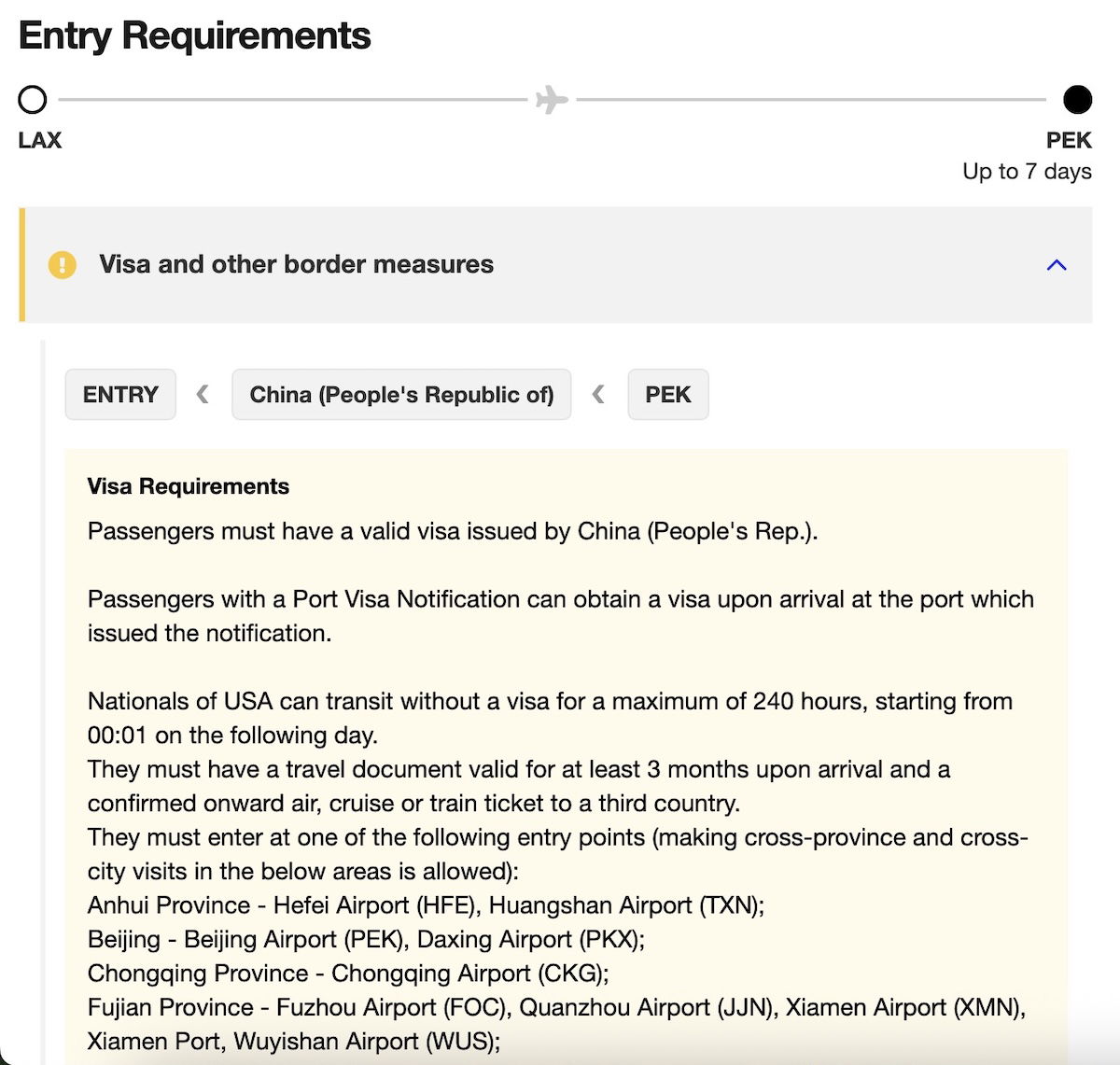
Task: Click the "Visa and other border measures" title
Action: point(296,265)
